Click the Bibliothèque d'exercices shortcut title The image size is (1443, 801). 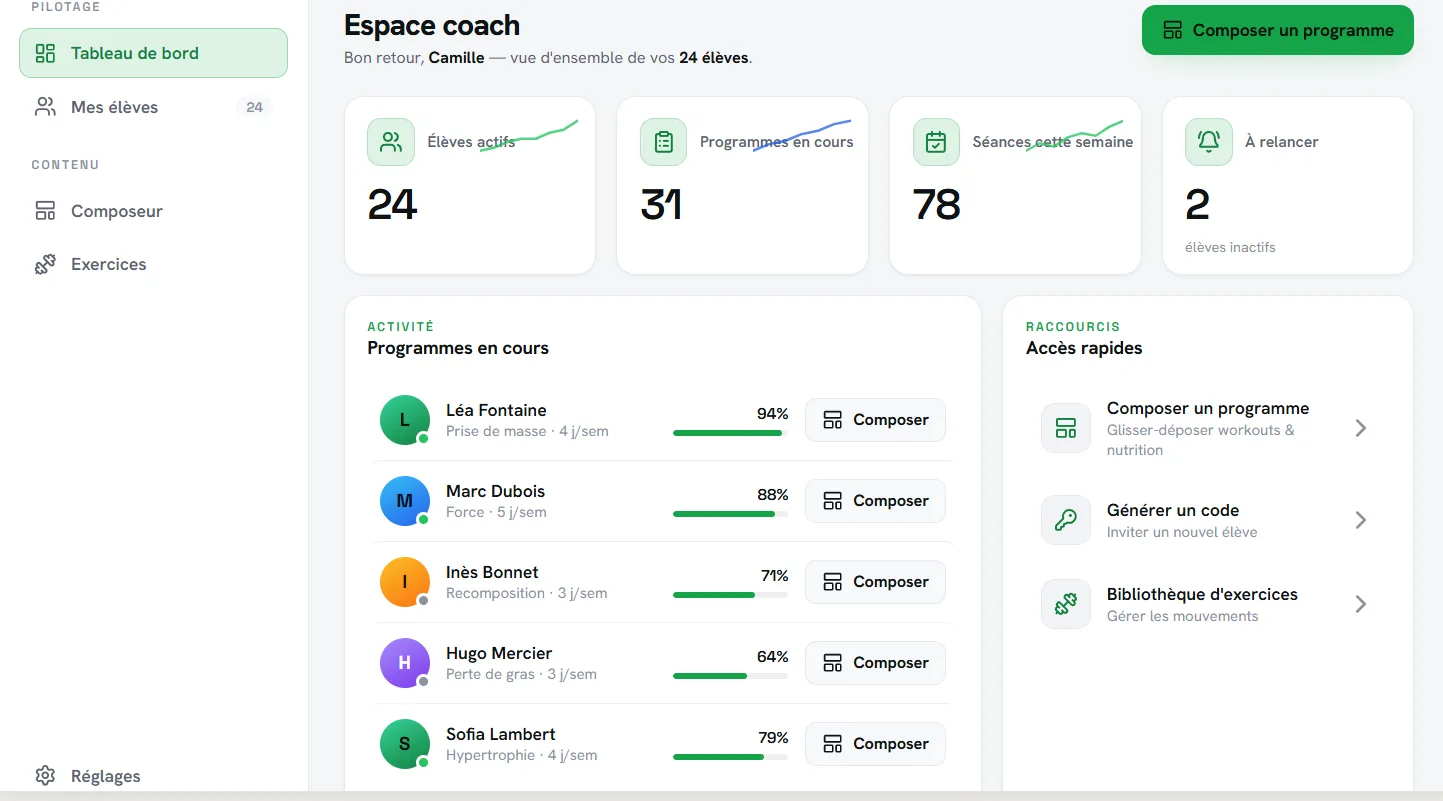tap(1202, 594)
